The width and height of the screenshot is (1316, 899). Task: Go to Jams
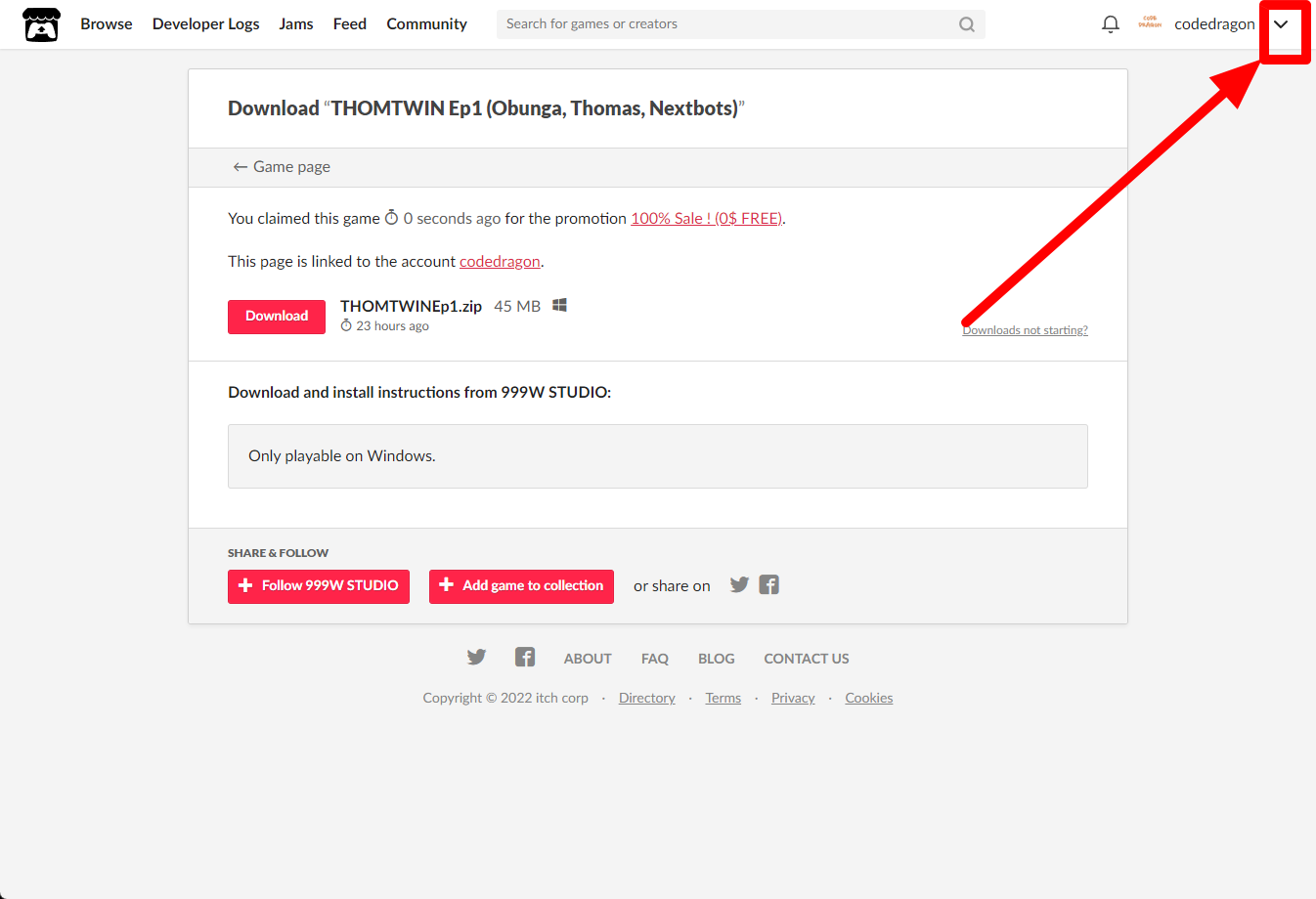(296, 24)
